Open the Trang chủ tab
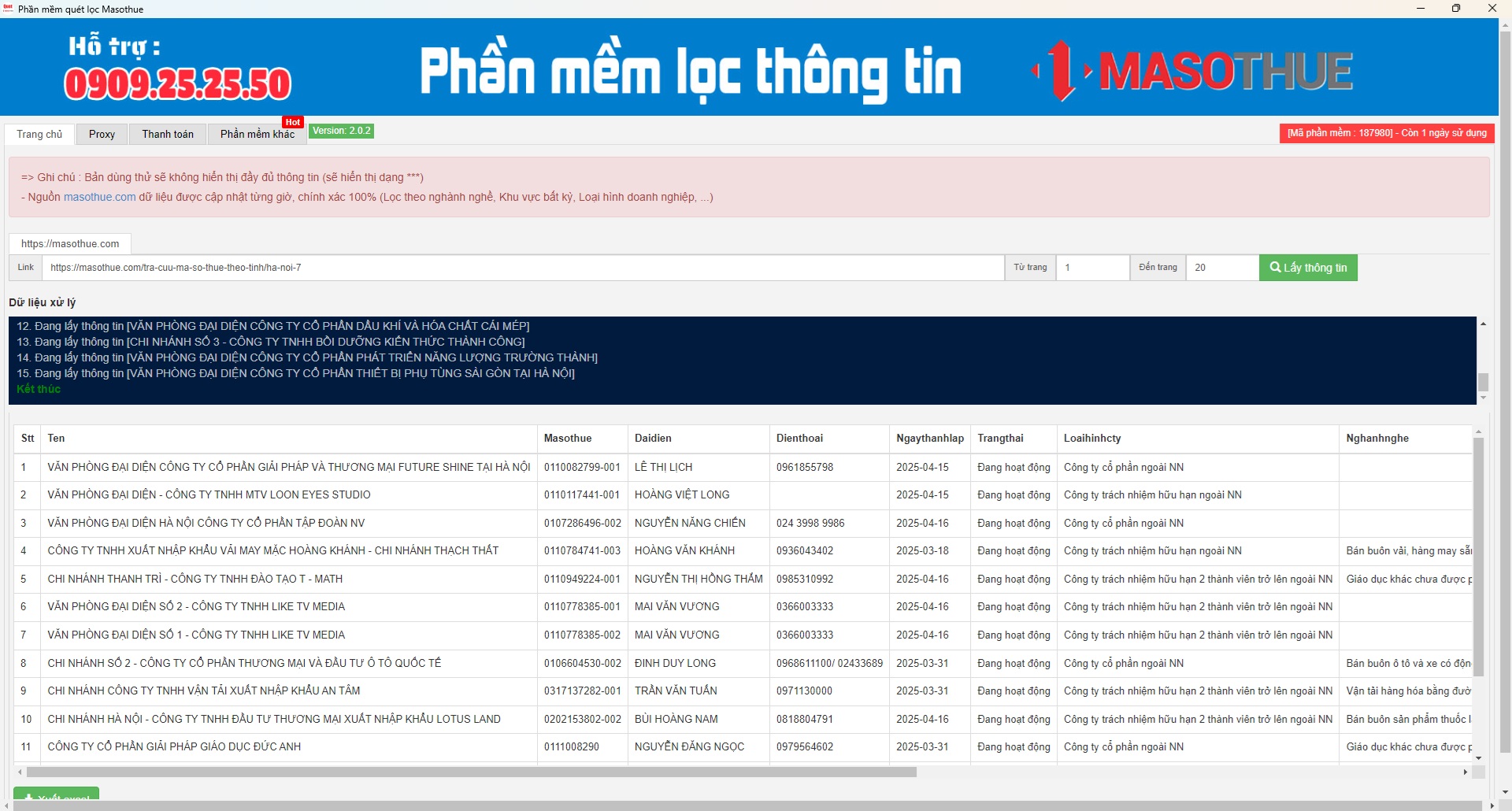This screenshot has height=811, width=1512. tap(39, 135)
